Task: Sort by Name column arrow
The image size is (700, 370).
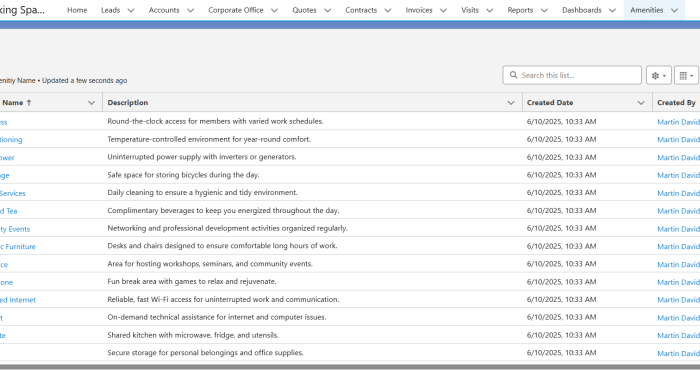Action: [x=29, y=103]
